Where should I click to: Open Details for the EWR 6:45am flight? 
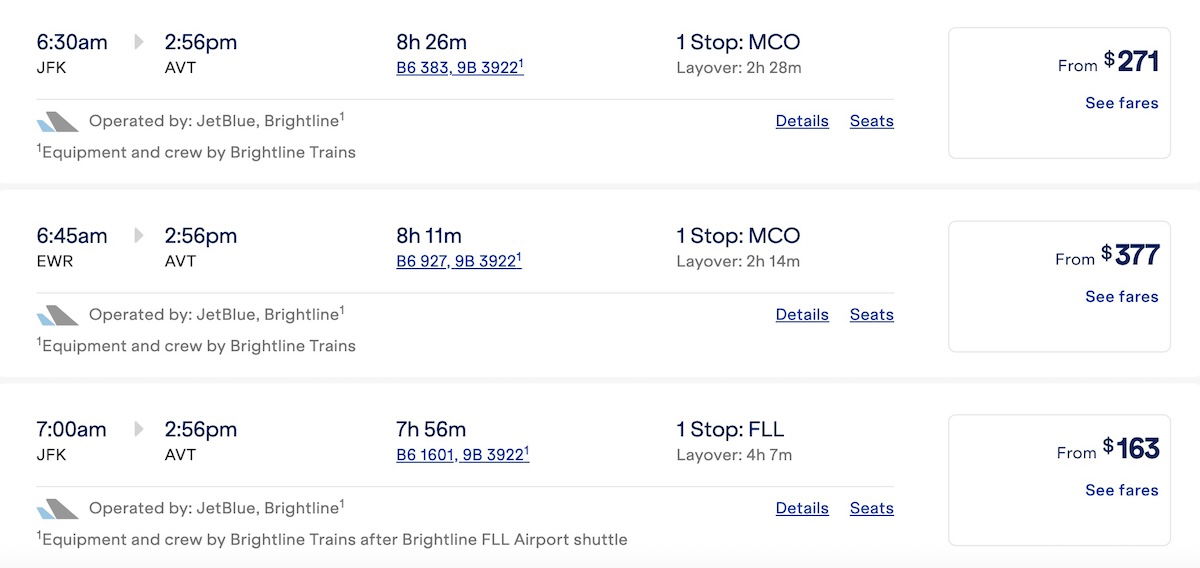point(802,315)
